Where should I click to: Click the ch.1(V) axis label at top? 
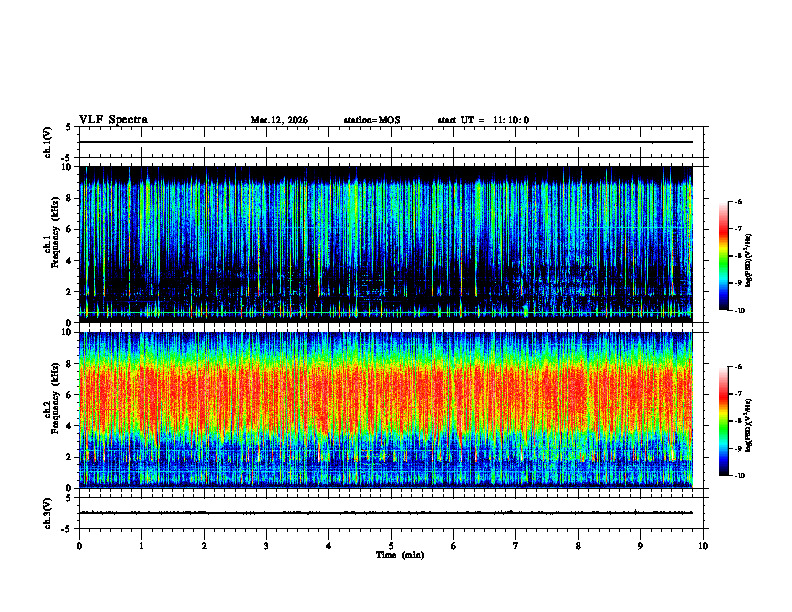(x=48, y=142)
